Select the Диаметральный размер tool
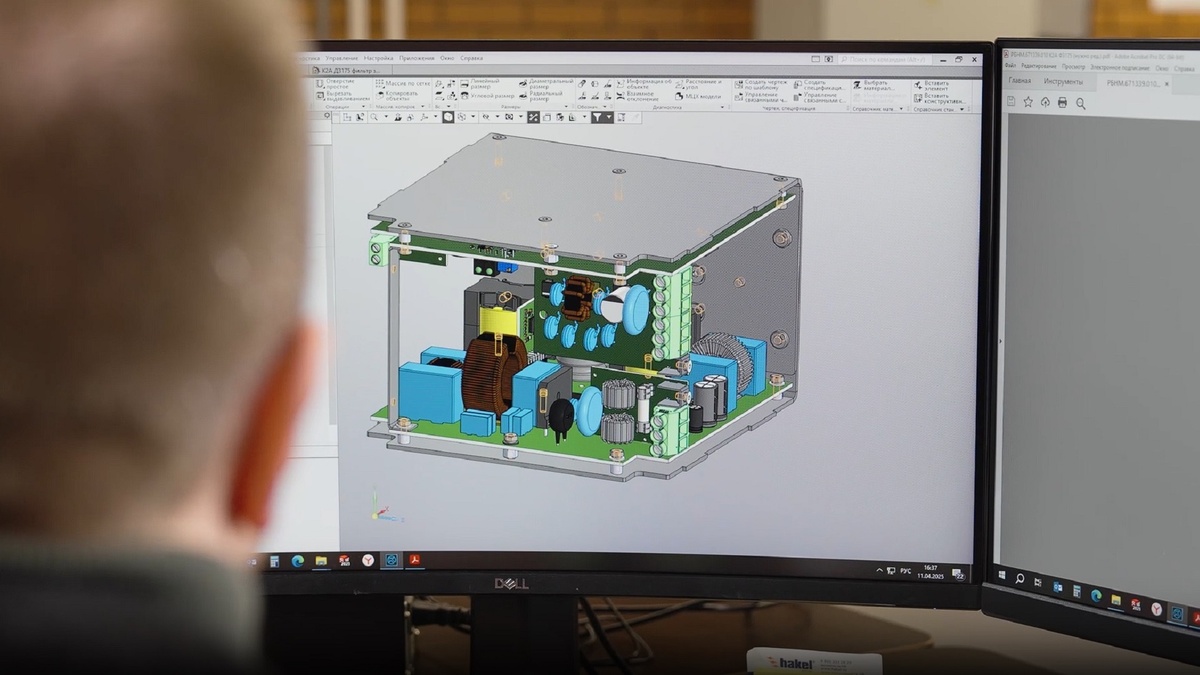Screen dimensions: 1200x675 tap(546, 84)
